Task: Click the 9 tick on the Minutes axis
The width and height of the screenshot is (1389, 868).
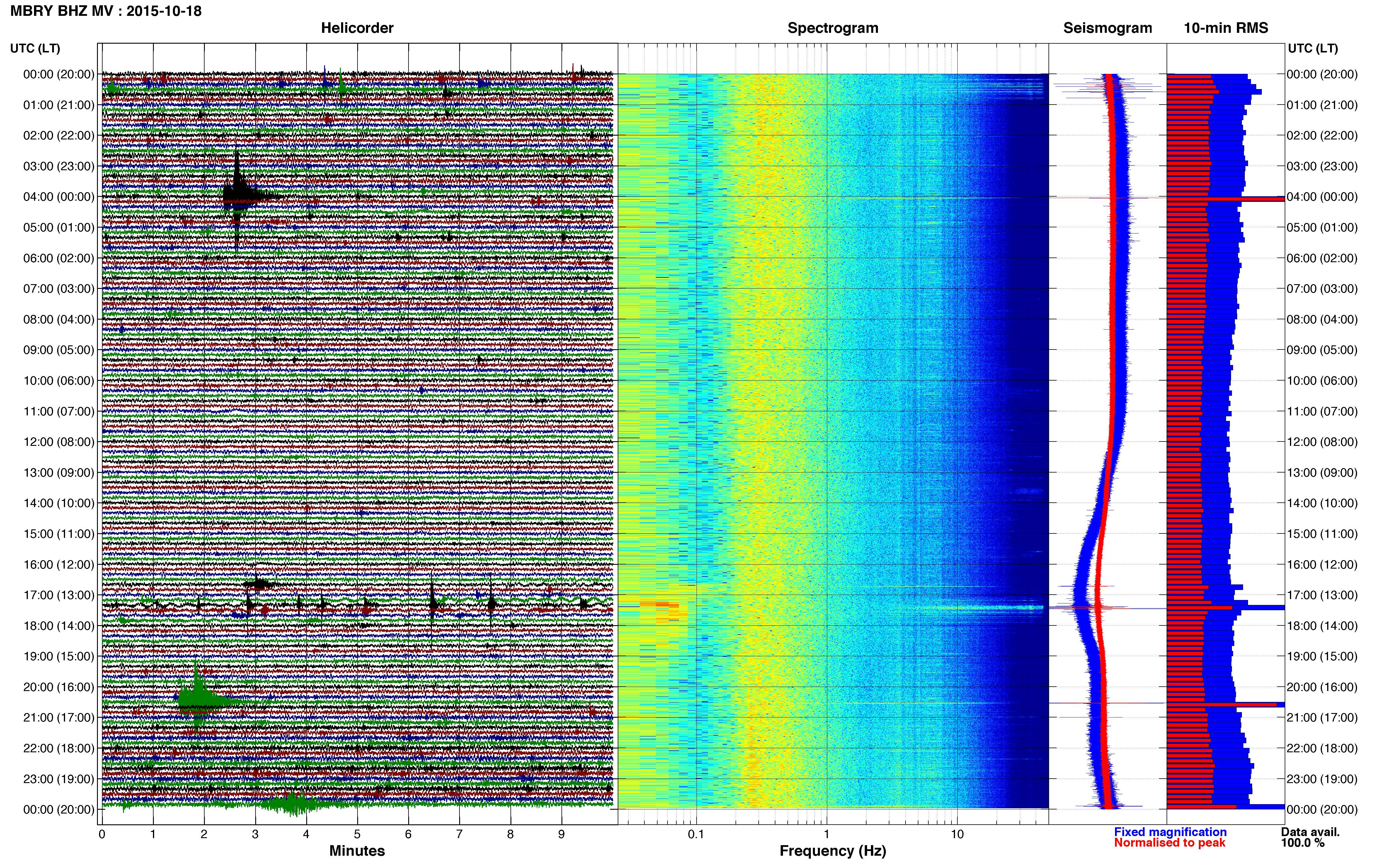Action: click(x=561, y=834)
